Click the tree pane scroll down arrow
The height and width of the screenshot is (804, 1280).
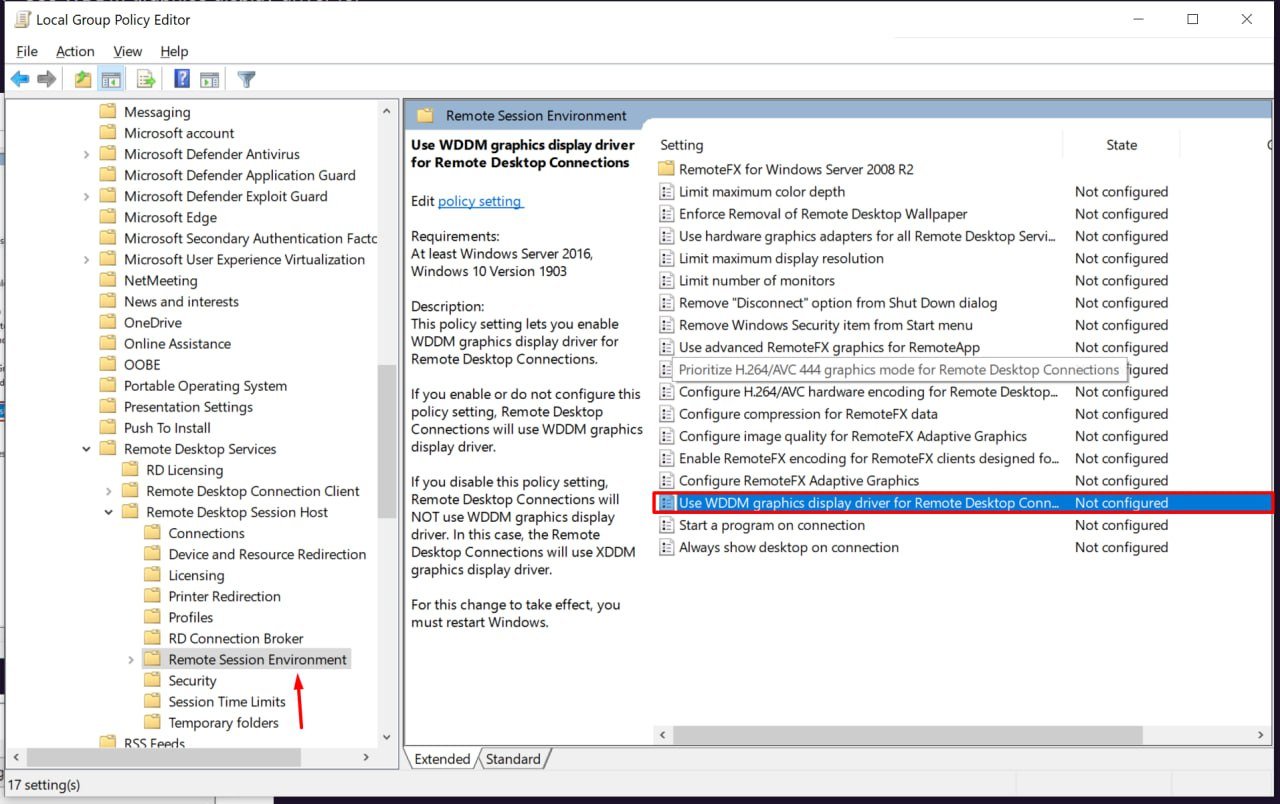[x=388, y=737]
